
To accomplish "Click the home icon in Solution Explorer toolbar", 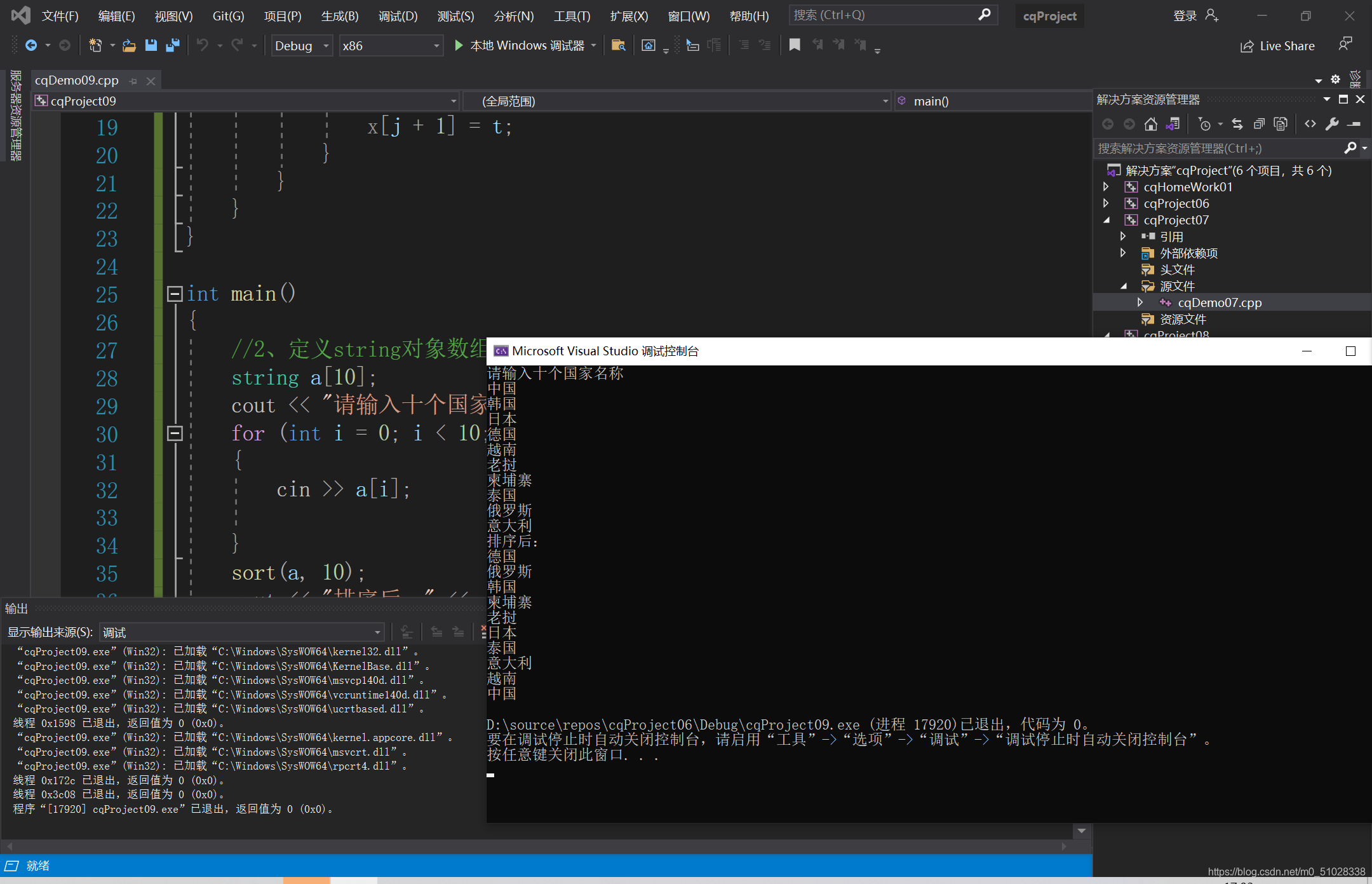I will (1150, 124).
